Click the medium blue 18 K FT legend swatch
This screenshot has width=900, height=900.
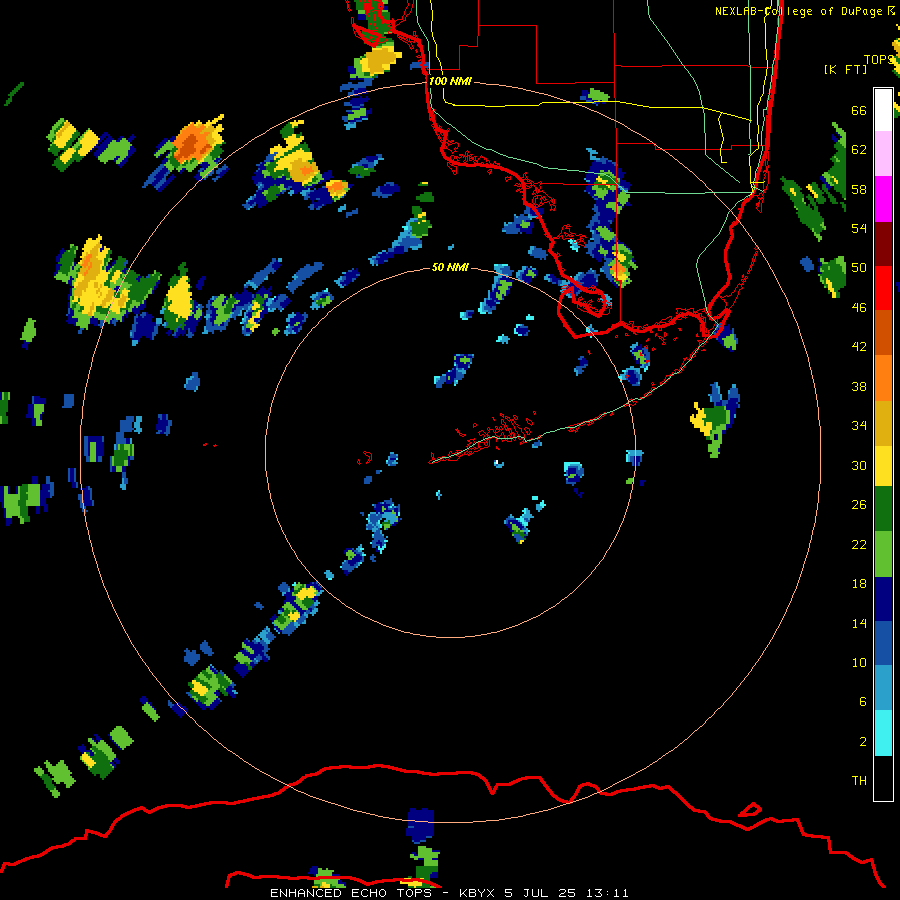click(x=883, y=643)
